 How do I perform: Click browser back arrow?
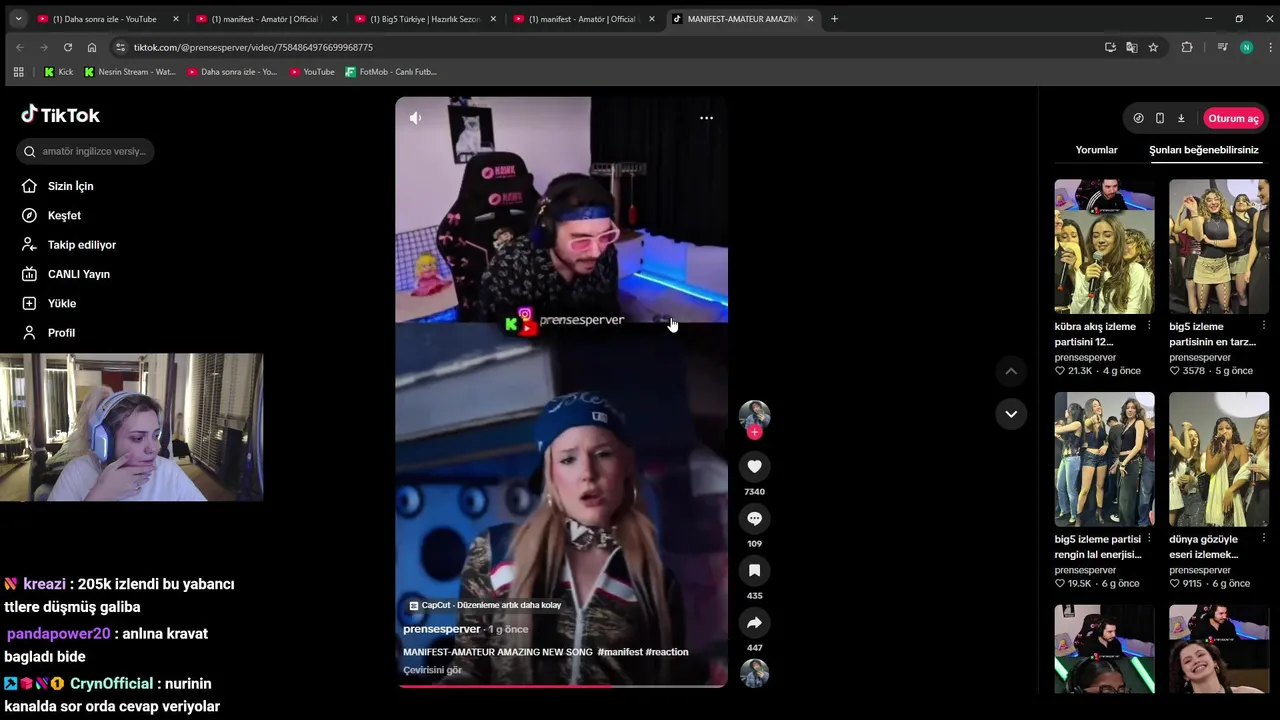pos(19,47)
